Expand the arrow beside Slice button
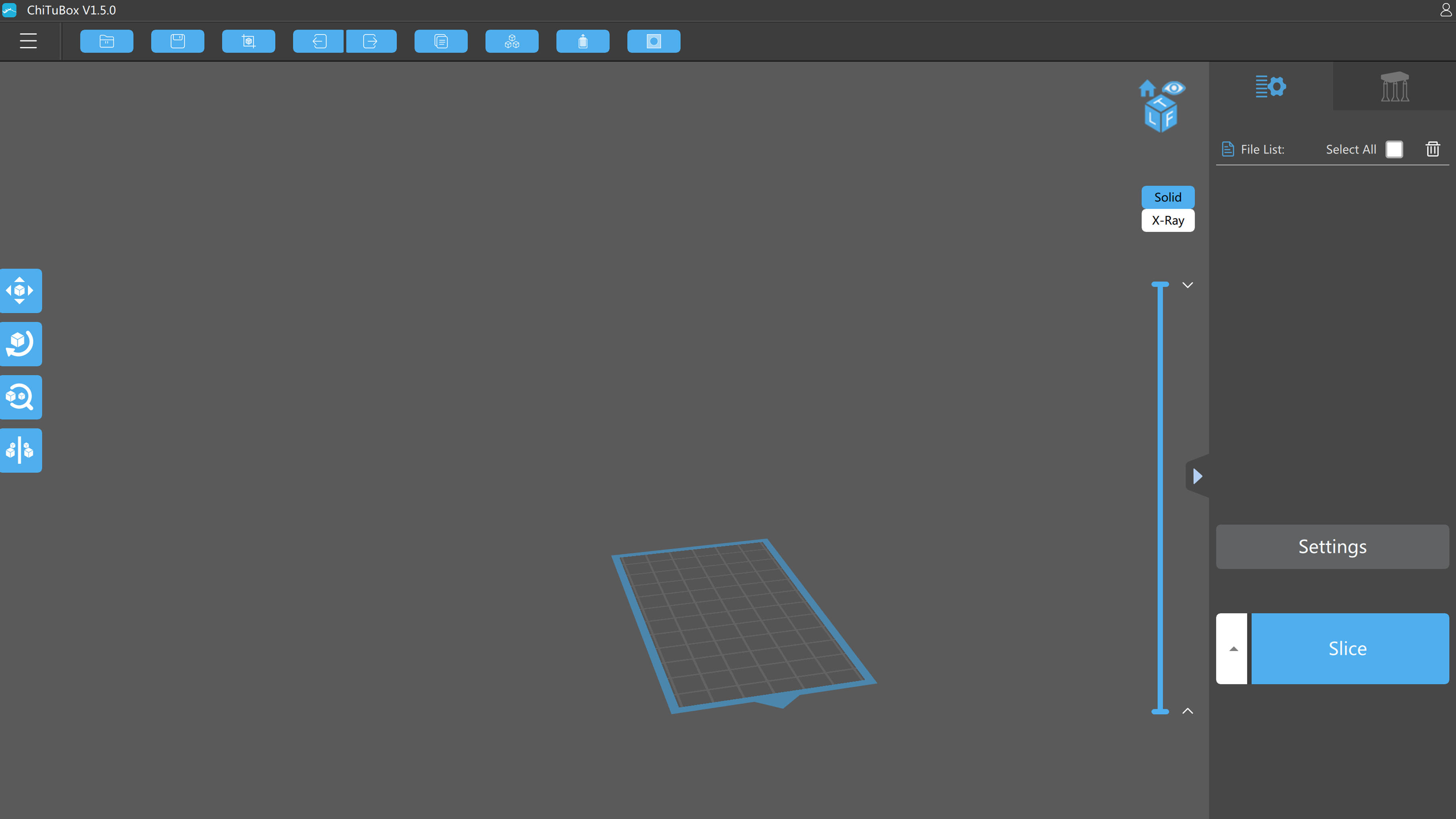 (x=1233, y=648)
